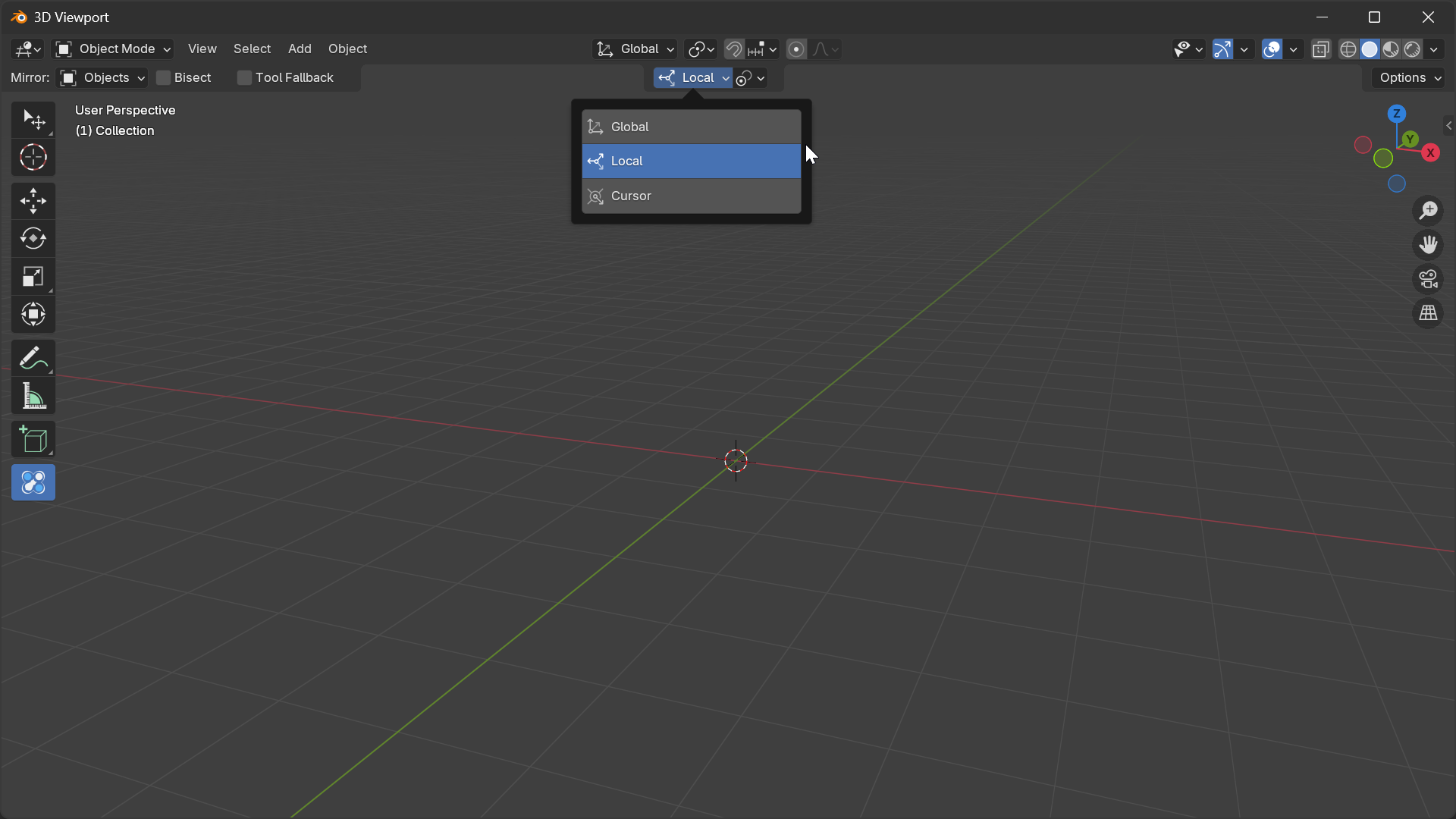Screen dimensions: 1456x819
Task: Open the Add menu
Action: [300, 49]
